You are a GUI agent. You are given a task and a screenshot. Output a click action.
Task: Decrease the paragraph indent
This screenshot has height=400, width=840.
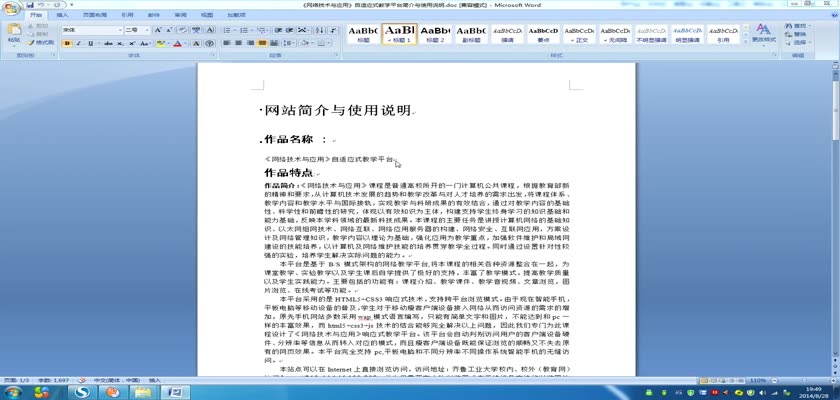click(278, 30)
